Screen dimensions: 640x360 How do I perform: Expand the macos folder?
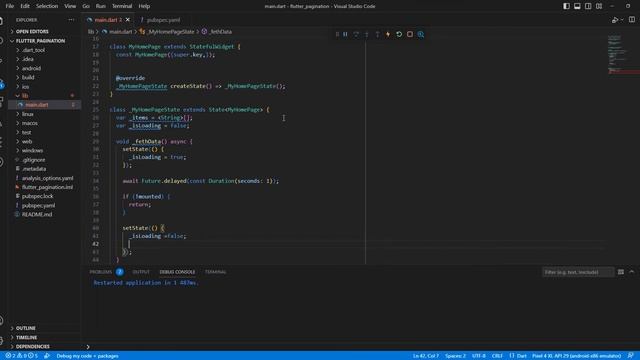click(44, 123)
